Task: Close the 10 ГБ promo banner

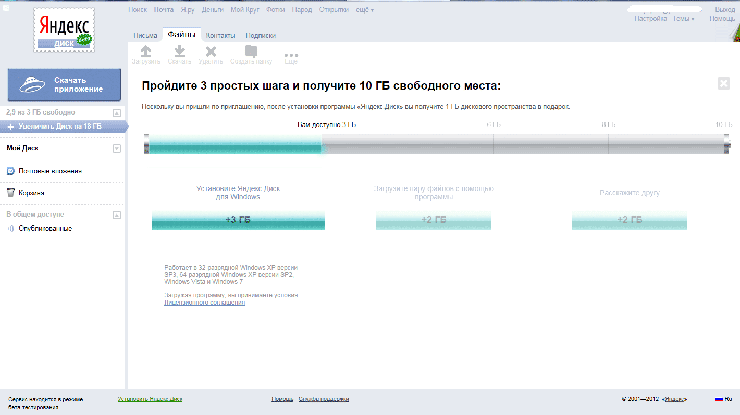Action: 723,84
